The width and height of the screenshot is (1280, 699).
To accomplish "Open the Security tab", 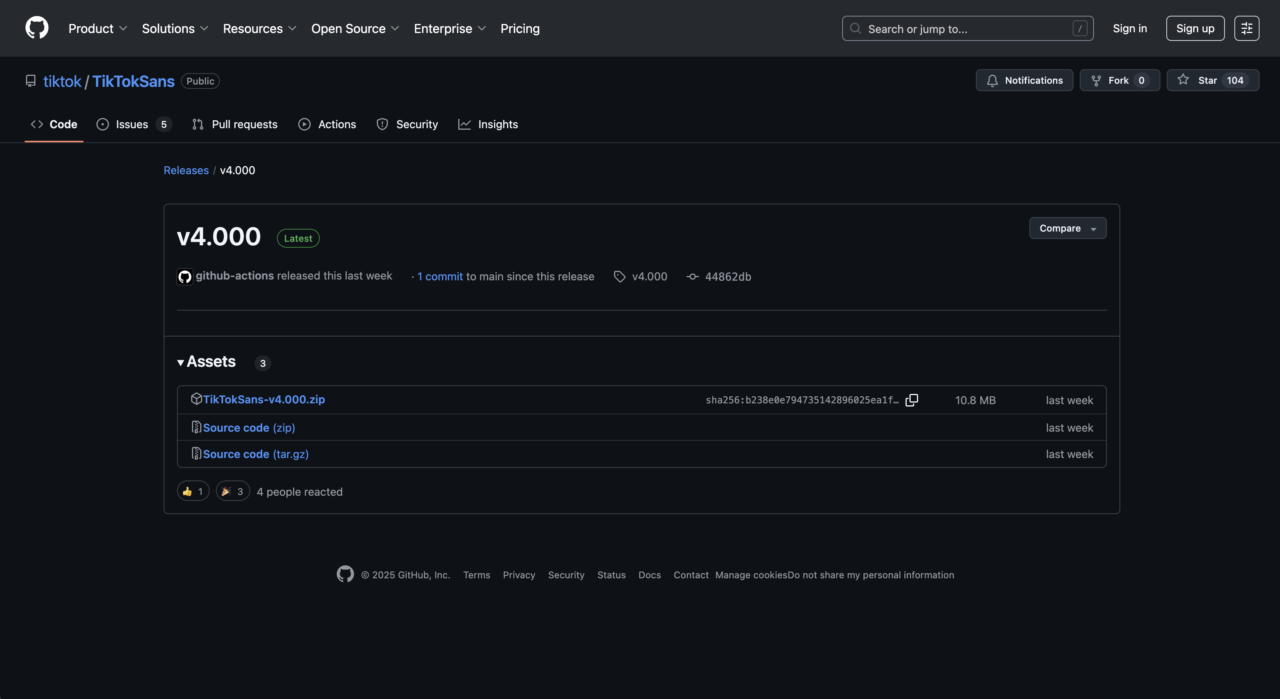I will click(x=407, y=125).
